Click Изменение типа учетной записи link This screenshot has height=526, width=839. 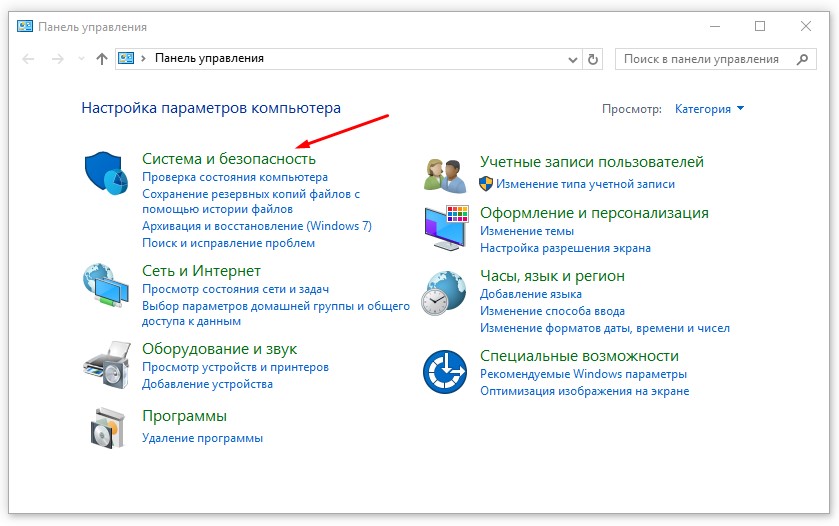click(x=585, y=184)
